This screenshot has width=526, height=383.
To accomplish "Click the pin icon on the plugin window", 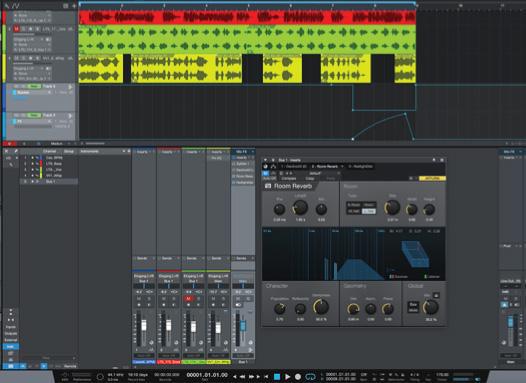I will pos(434,160).
